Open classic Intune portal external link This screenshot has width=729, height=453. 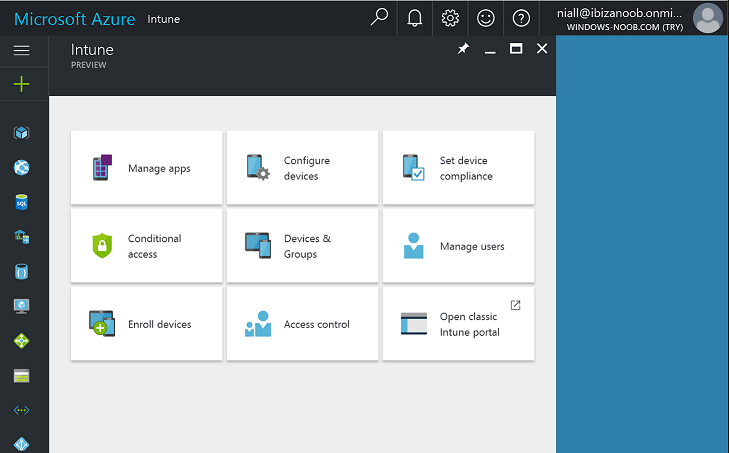[x=458, y=324]
